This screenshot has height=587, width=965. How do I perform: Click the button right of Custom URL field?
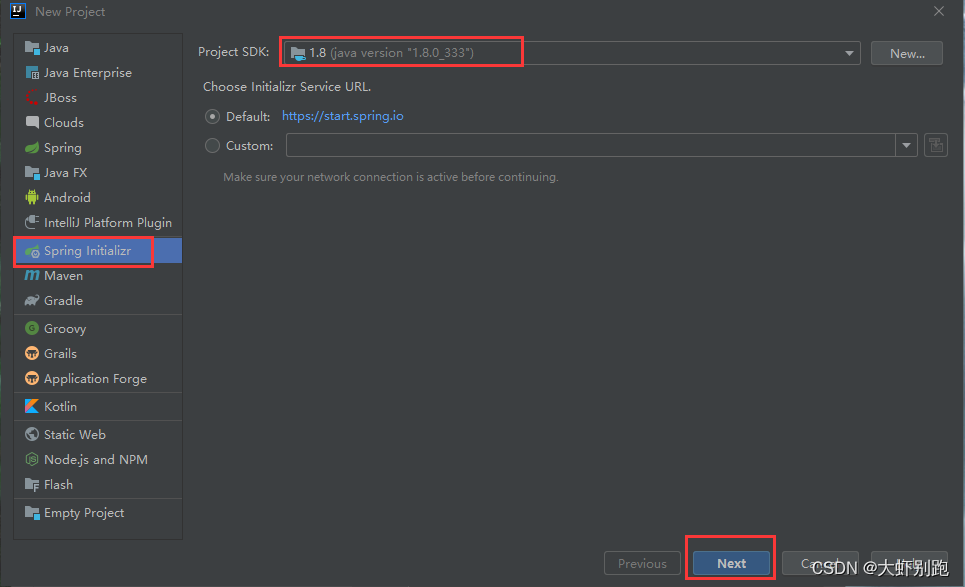pos(935,145)
